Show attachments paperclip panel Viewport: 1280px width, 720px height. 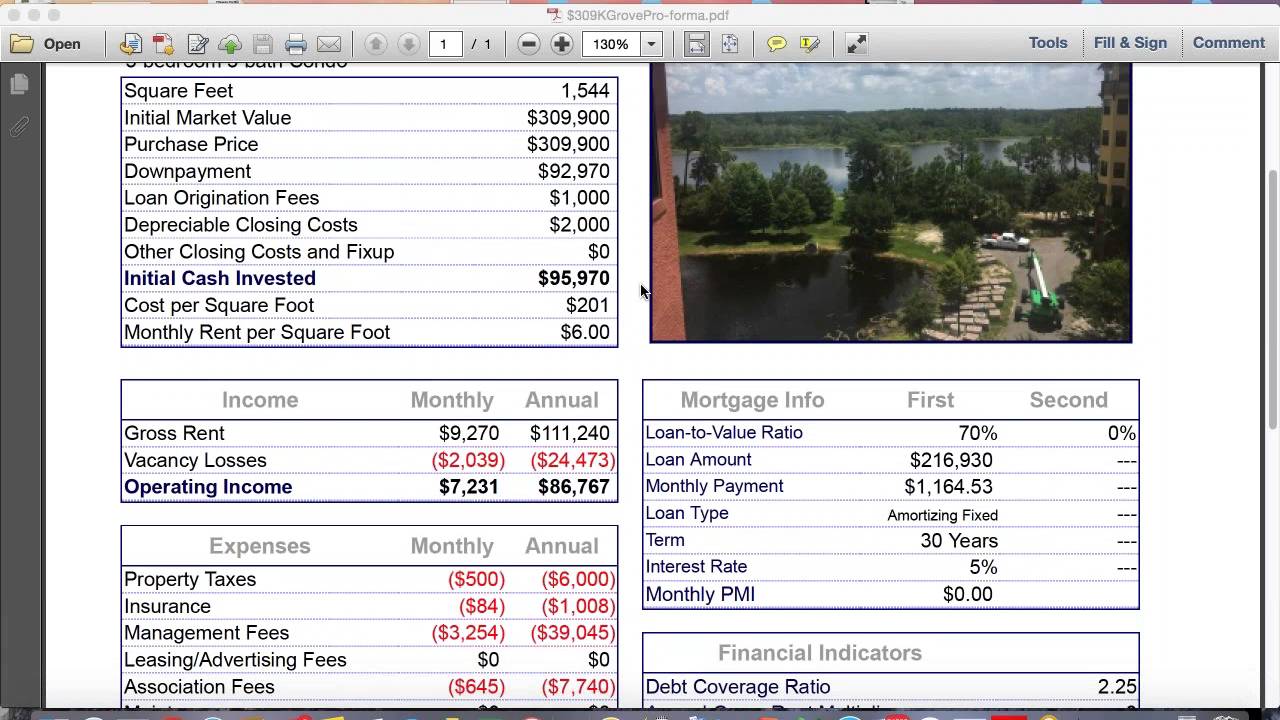19,127
